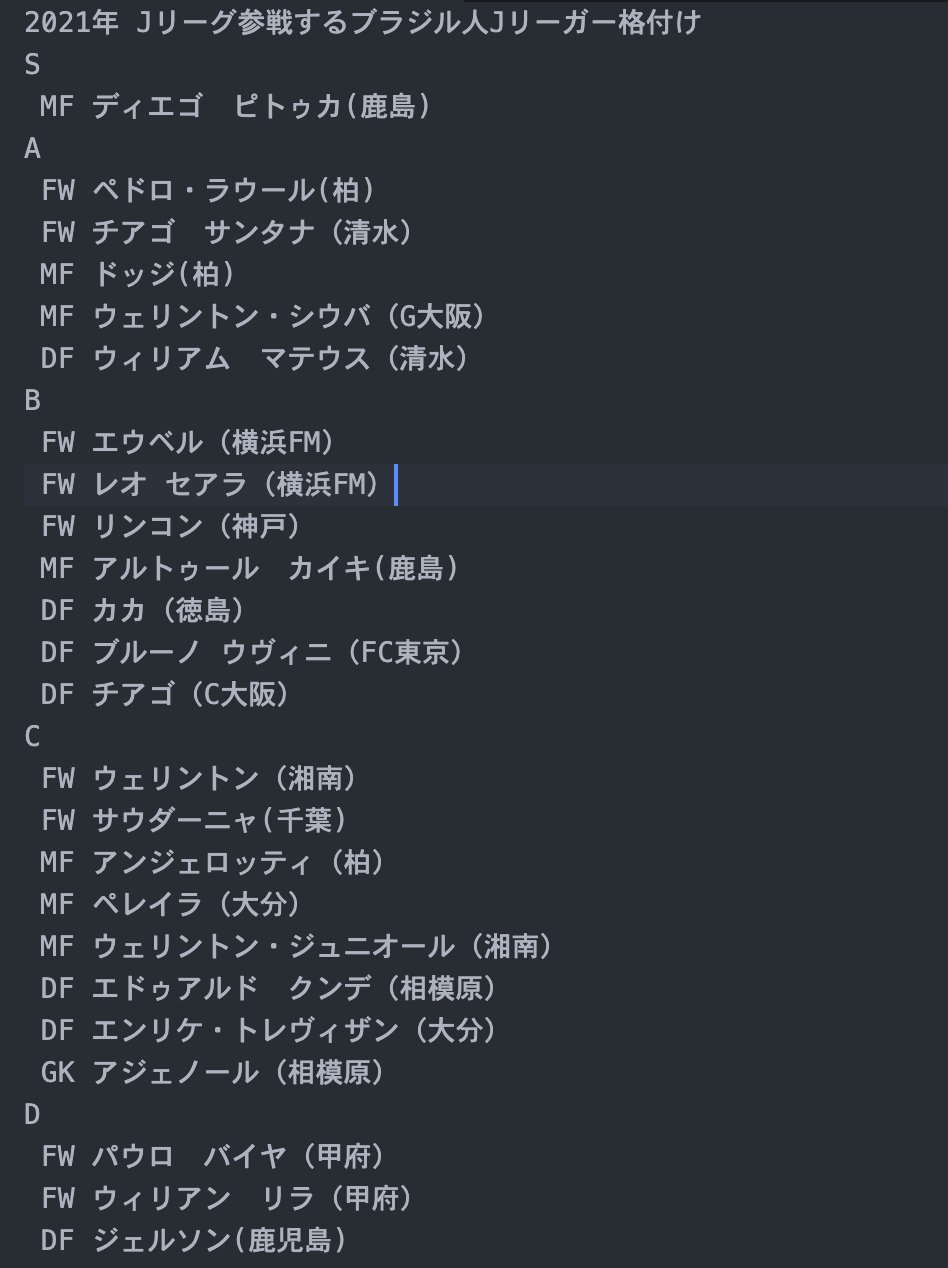Click the highlighted レオ セアラ(横浜FM) line
The width and height of the screenshot is (948, 1268).
pyautogui.click(x=211, y=484)
